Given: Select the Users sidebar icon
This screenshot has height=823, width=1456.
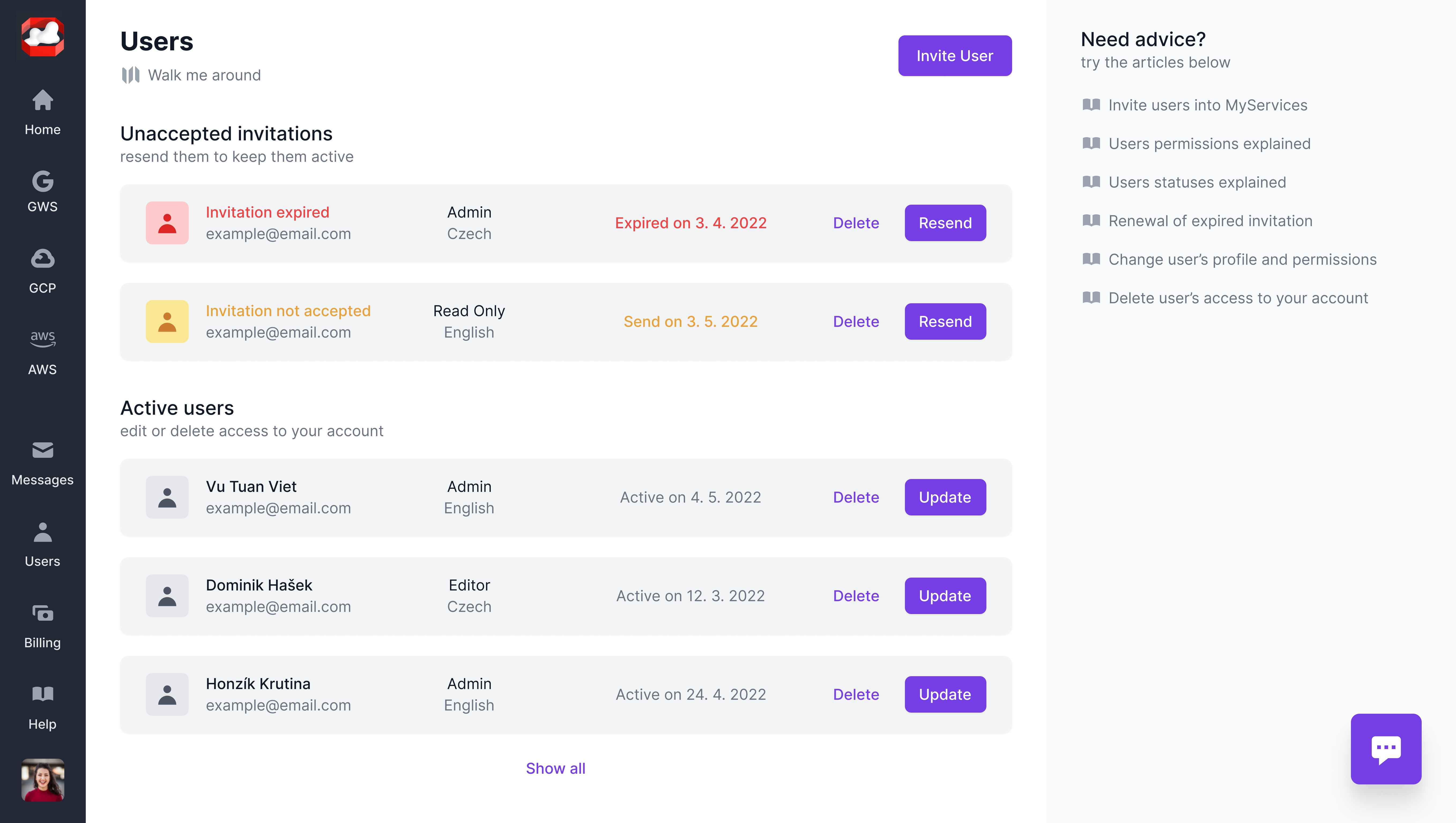Looking at the screenshot, I should 42,533.
